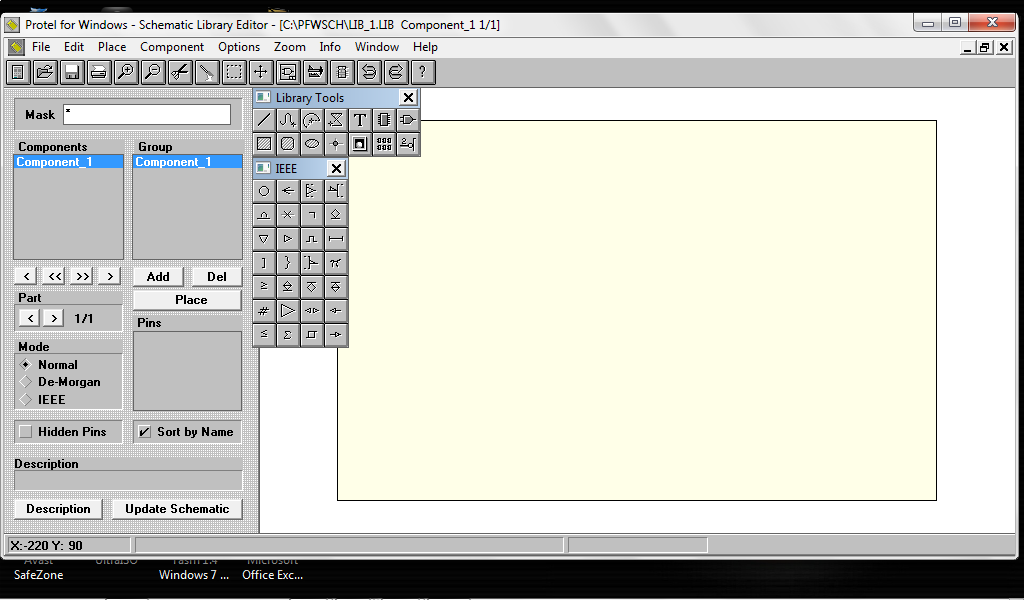This screenshot has height=600, width=1024.
Task: Edit the Mask filter input field
Action: (146, 114)
